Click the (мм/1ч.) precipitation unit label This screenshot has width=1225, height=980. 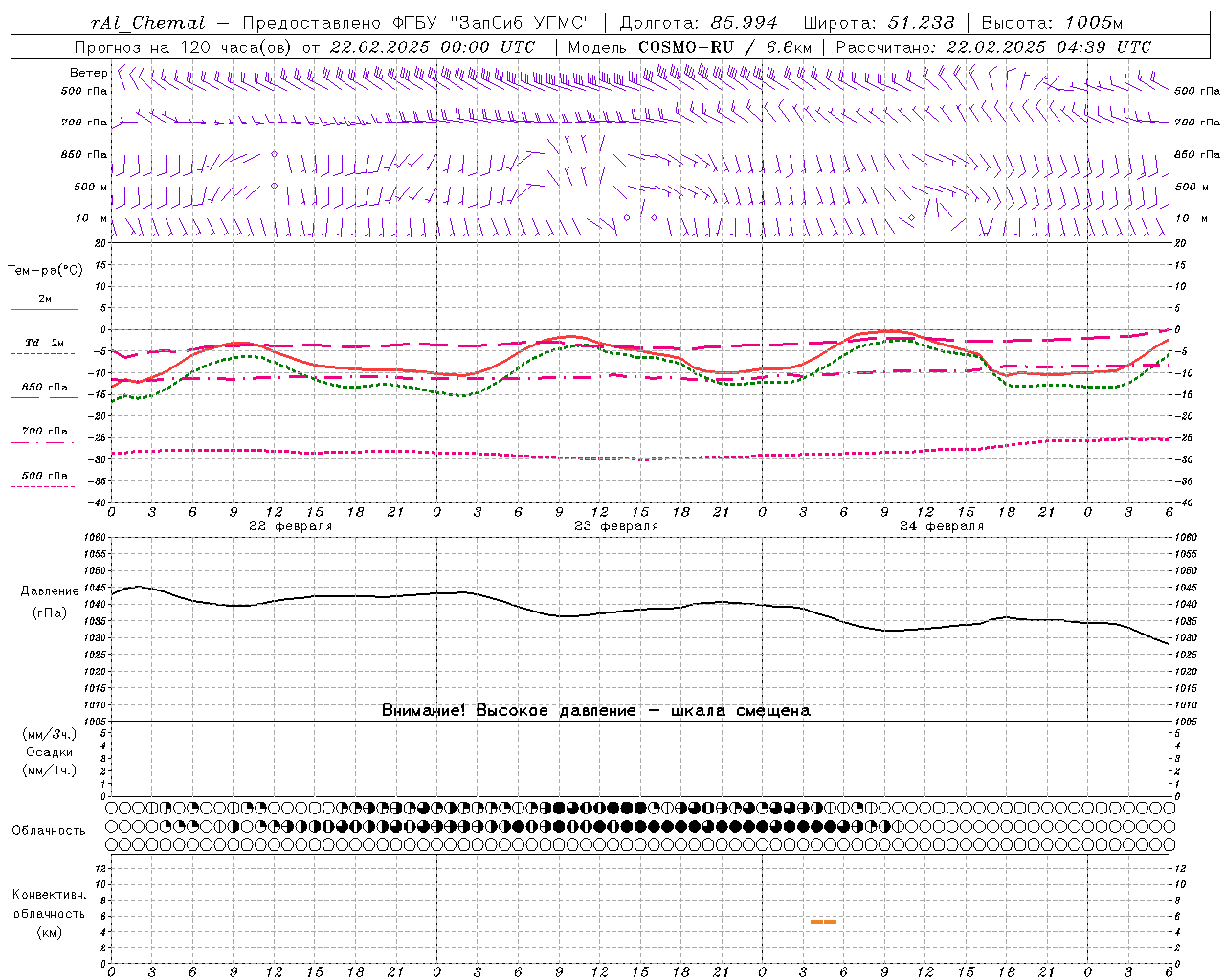click(50, 770)
